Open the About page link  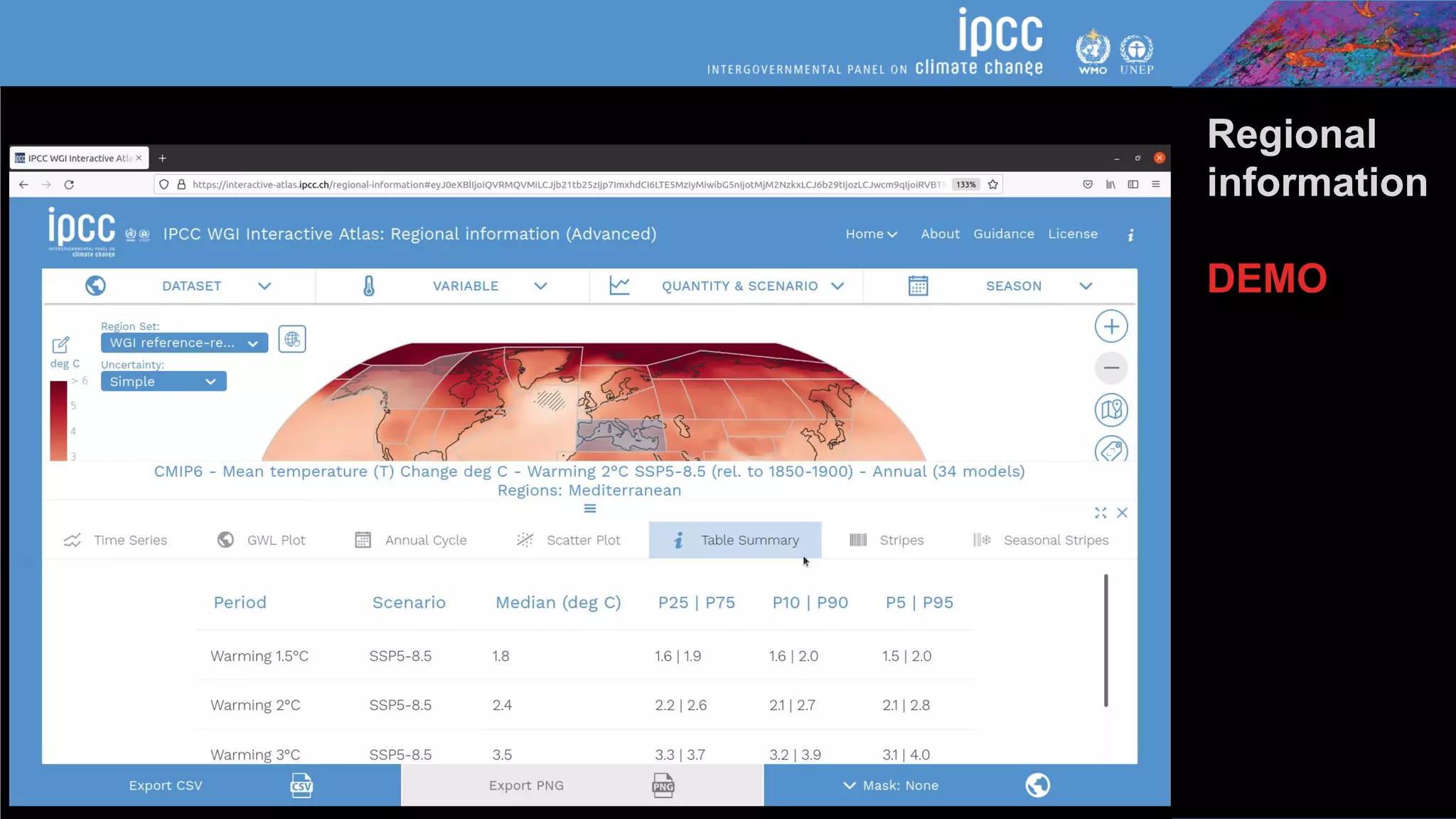[940, 234]
